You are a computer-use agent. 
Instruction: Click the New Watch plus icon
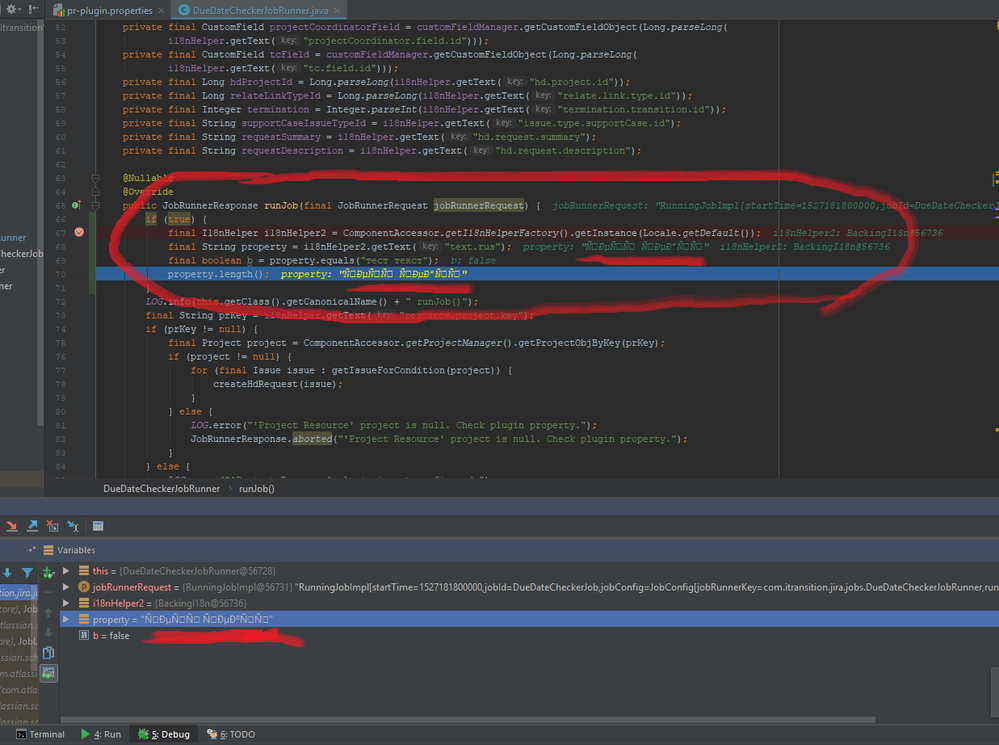coord(48,572)
